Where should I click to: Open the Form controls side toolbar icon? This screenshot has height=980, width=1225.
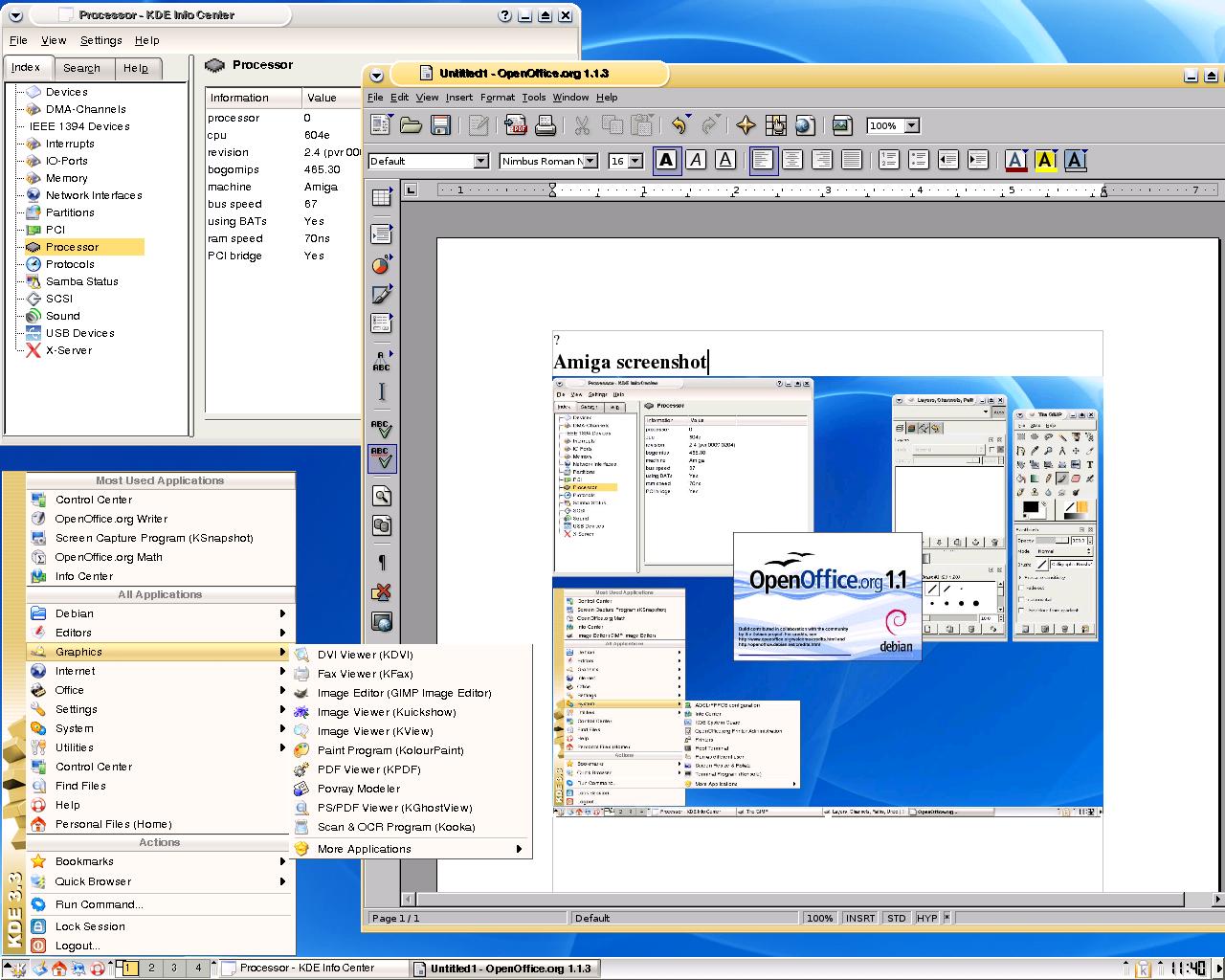point(382,323)
